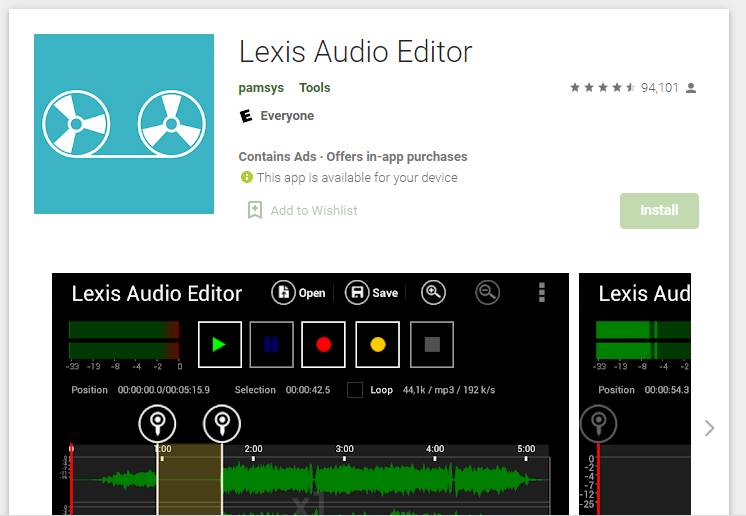Viewport: 746px width, 516px height.
Task: Click the green Play button
Action: (220, 344)
